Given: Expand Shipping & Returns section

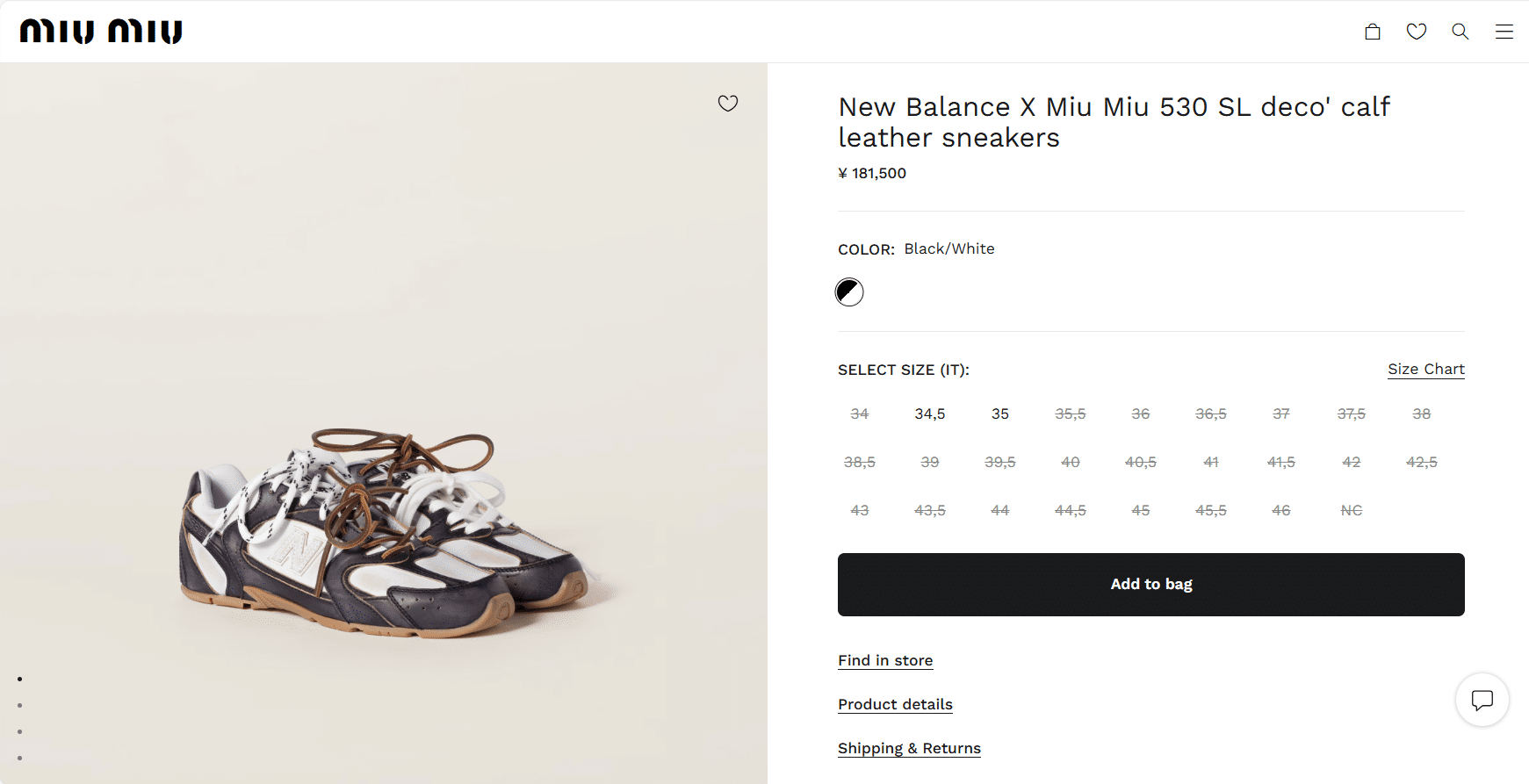Looking at the screenshot, I should [909, 748].
